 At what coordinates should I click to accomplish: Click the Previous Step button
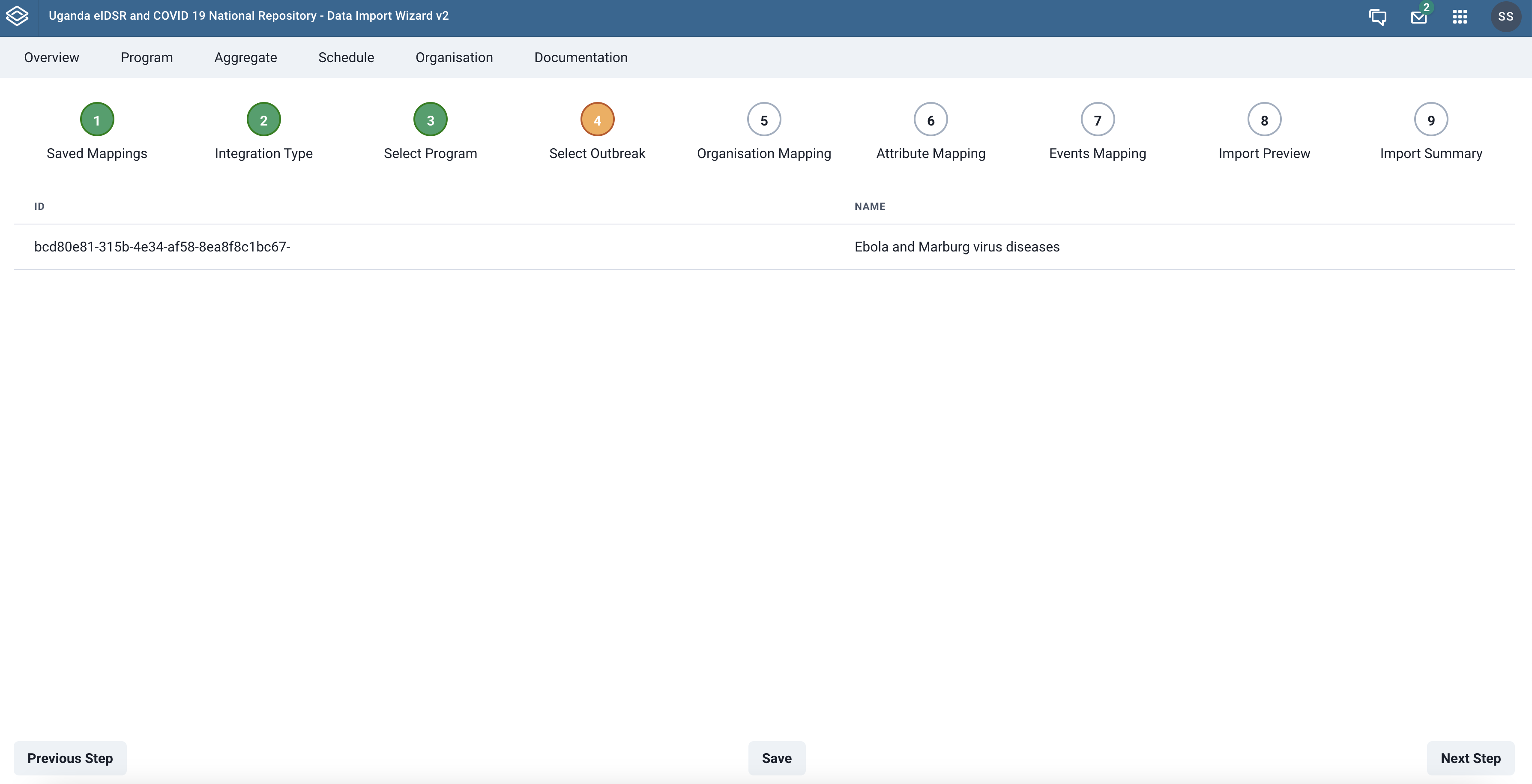(x=70, y=757)
